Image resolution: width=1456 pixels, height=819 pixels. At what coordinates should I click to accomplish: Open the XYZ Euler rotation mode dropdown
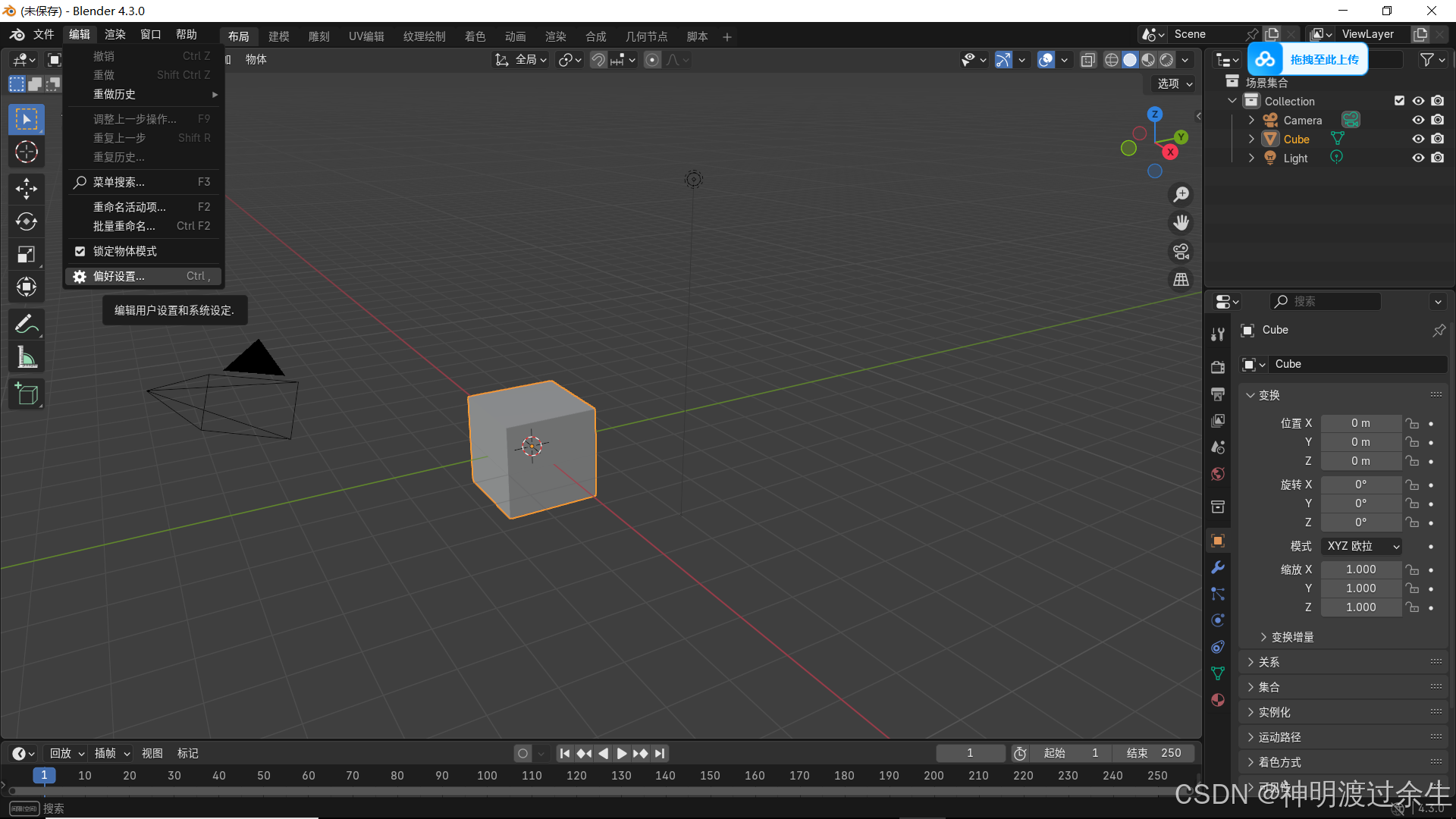(x=1361, y=546)
